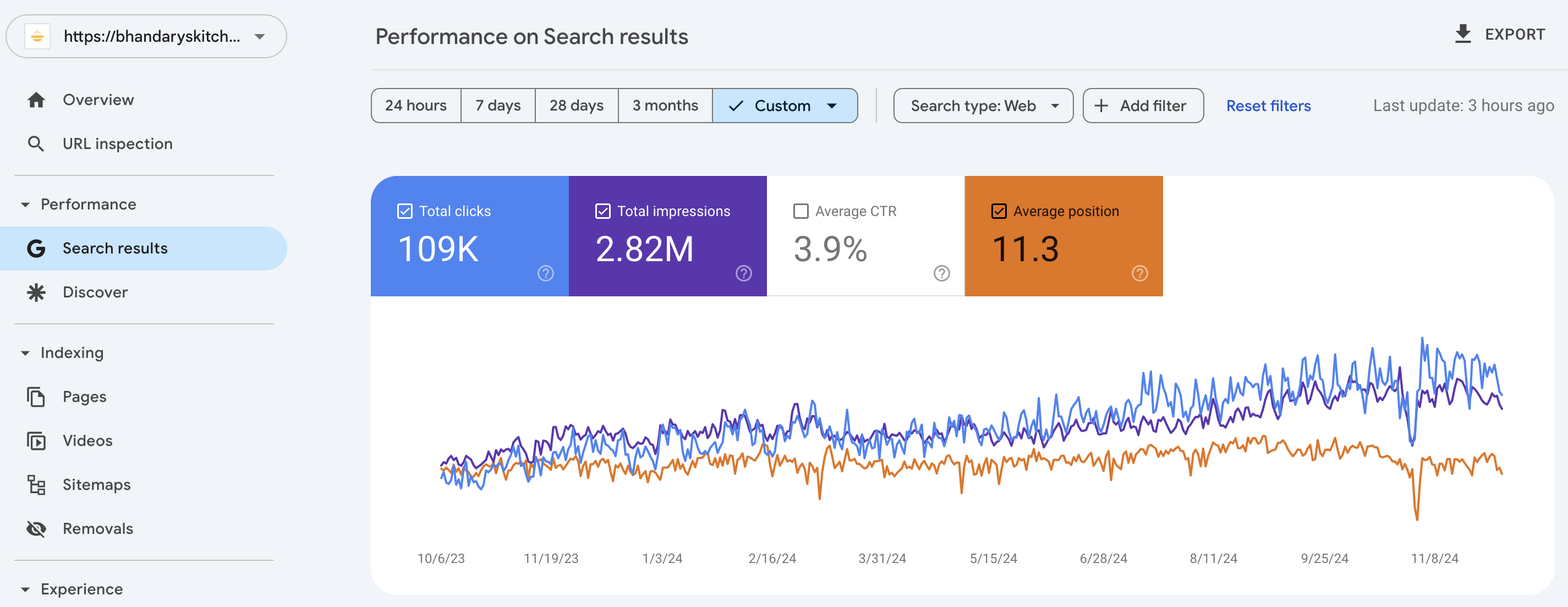The height and width of the screenshot is (607, 1568).
Task: Open Pages via its document icon
Action: click(x=36, y=396)
